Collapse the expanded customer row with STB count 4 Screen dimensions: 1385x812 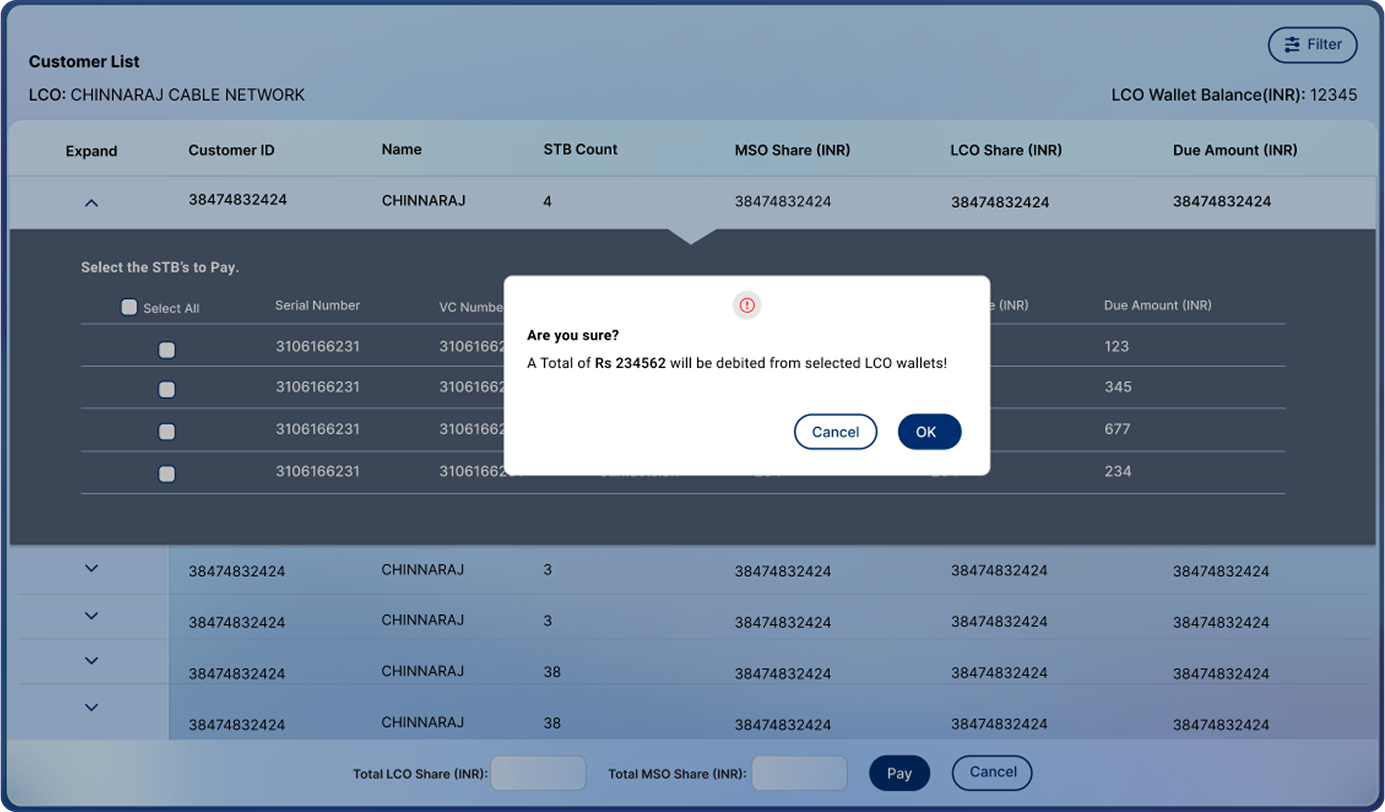click(x=91, y=202)
